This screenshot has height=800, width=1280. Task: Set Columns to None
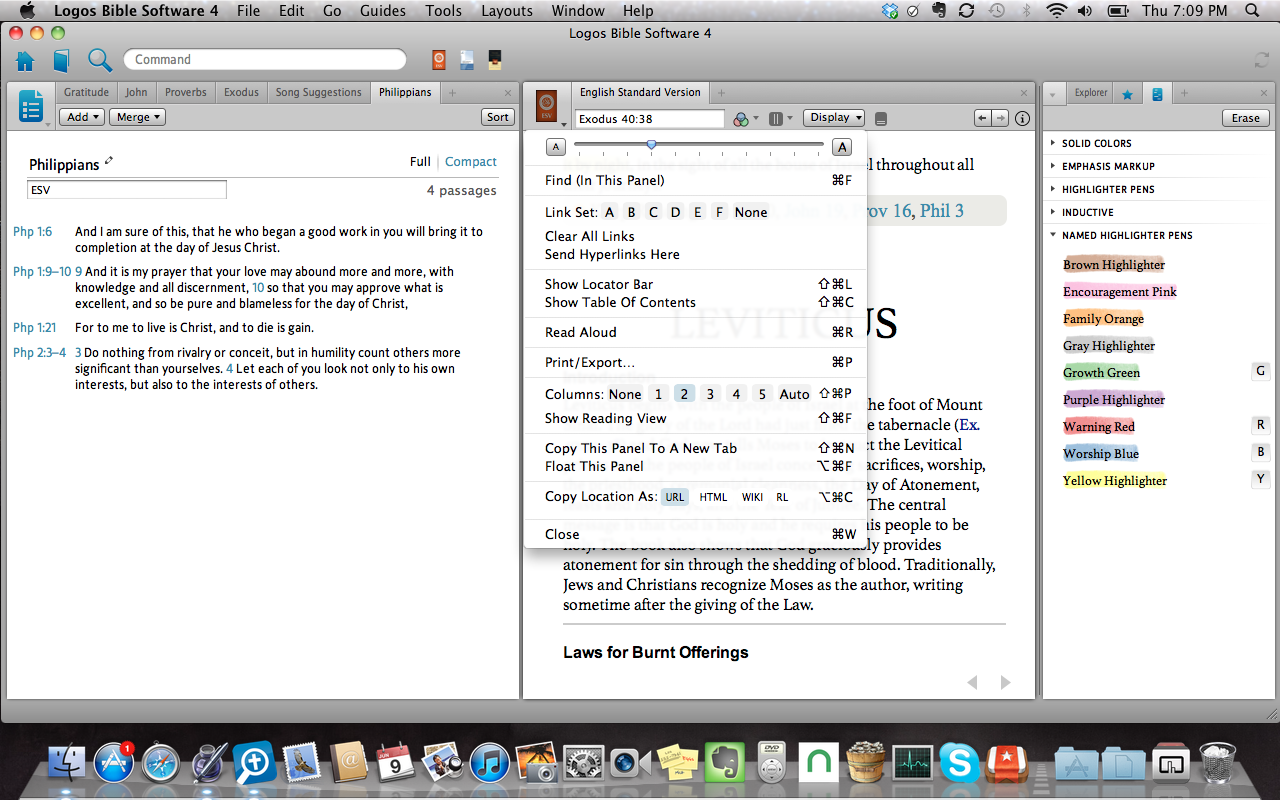point(625,394)
